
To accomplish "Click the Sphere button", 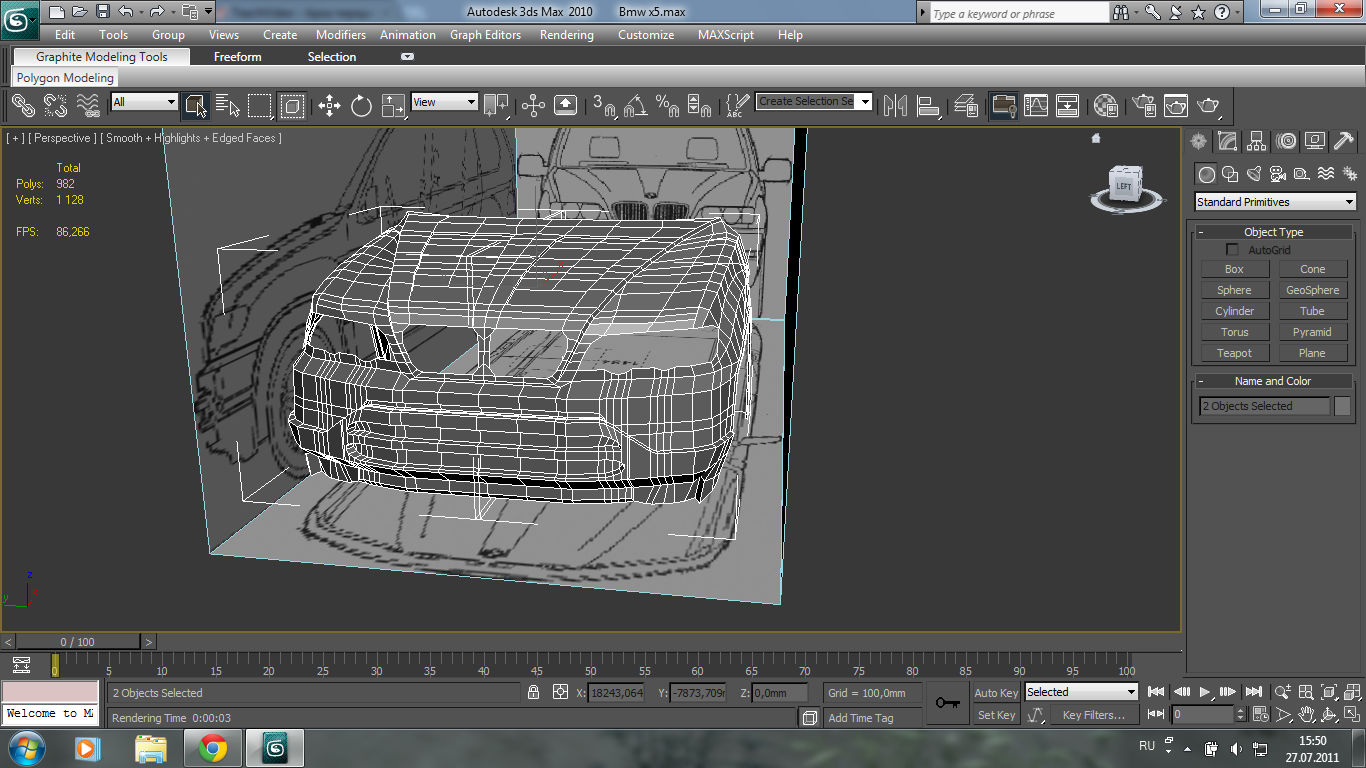I will (1234, 290).
